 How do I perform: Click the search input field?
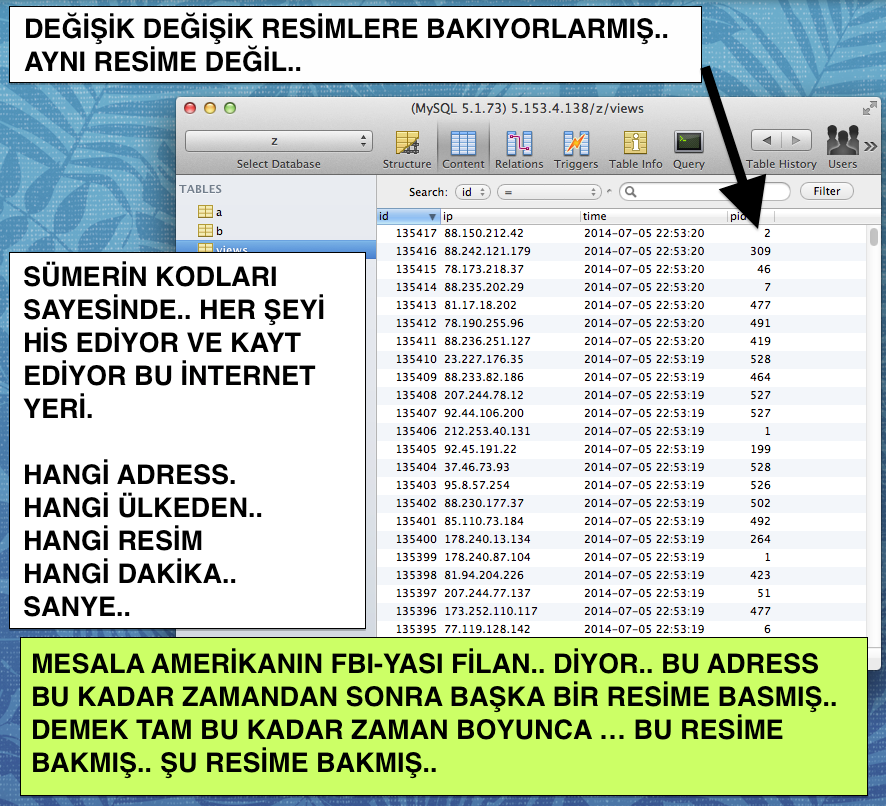[x=705, y=192]
